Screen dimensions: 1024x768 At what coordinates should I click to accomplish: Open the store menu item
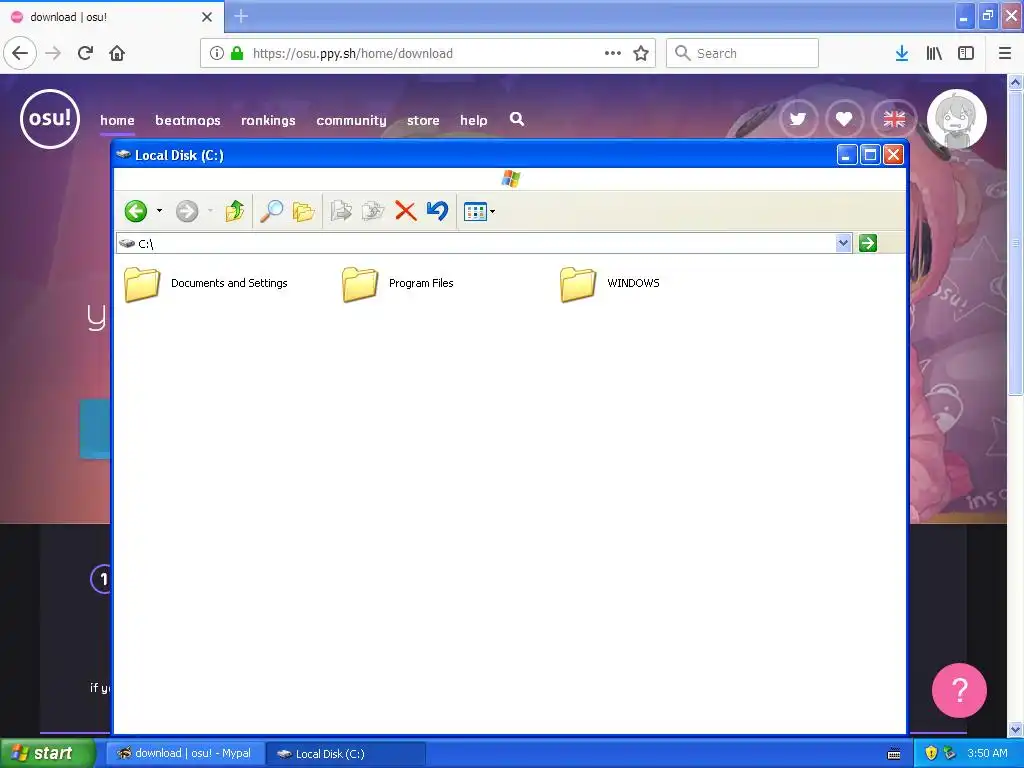point(423,120)
